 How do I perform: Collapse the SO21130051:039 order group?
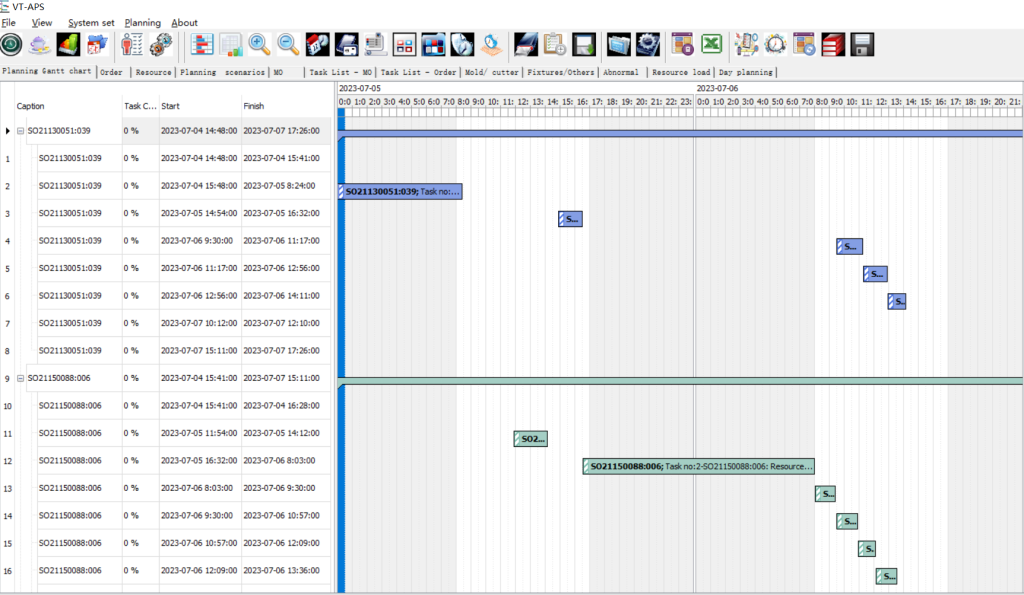(21, 130)
